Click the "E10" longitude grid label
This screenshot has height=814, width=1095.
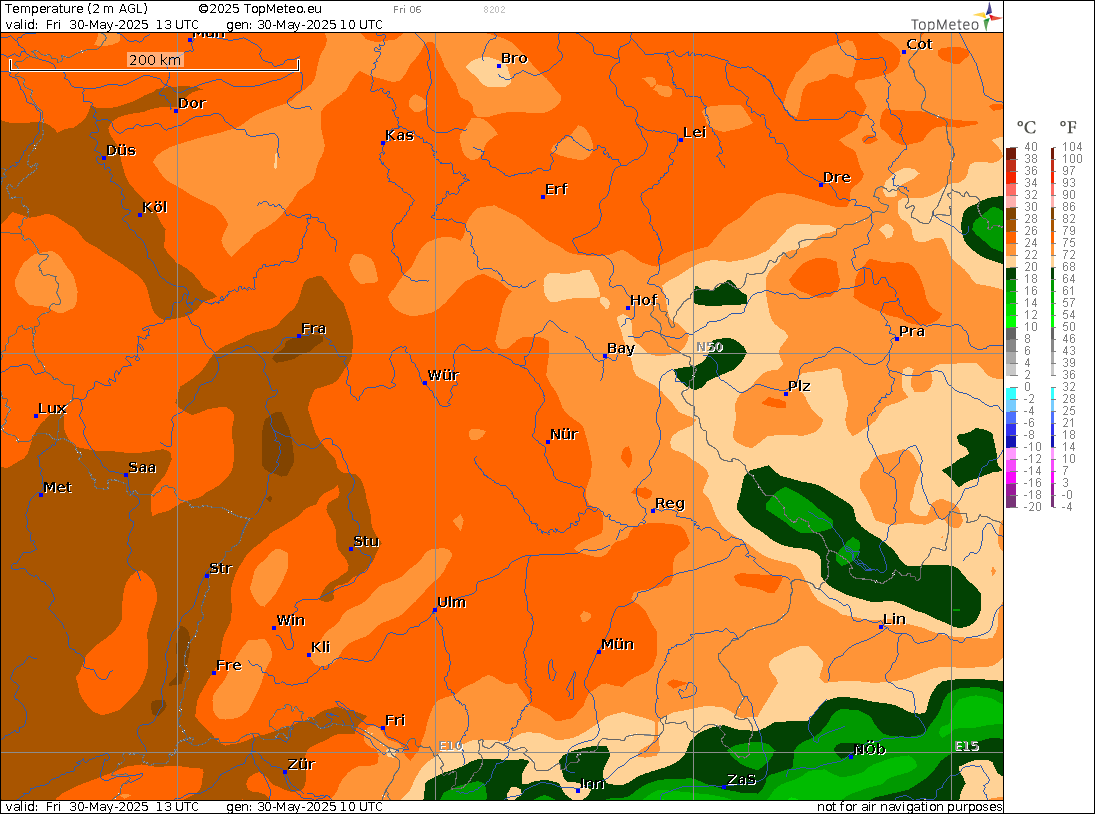450,746
